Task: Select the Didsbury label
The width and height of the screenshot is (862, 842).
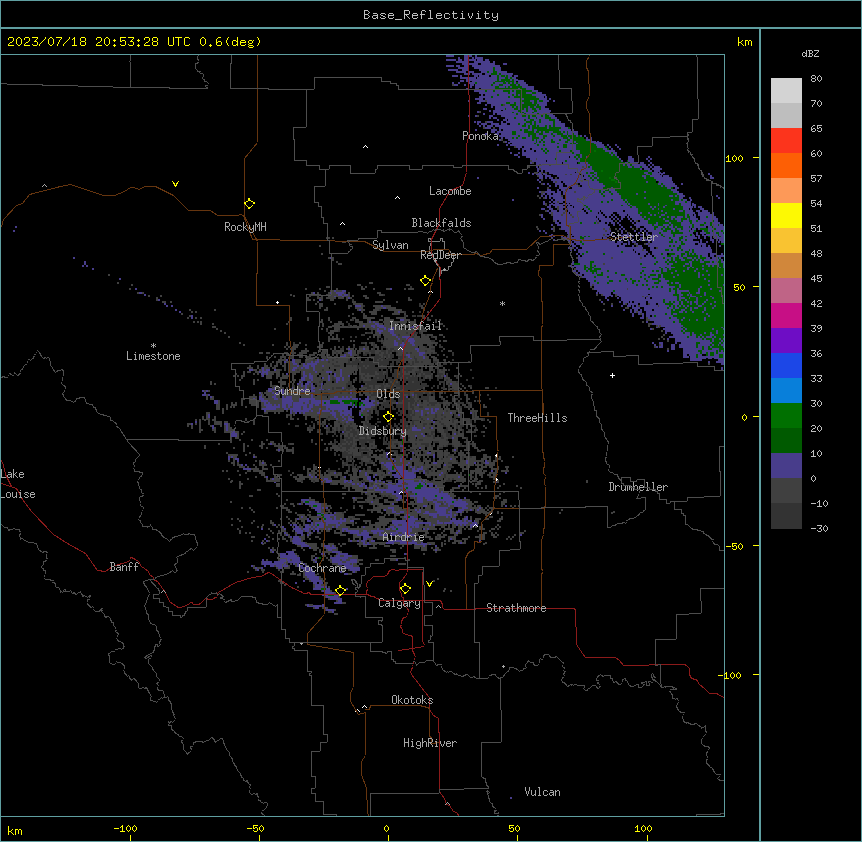Action: pyautogui.click(x=383, y=431)
